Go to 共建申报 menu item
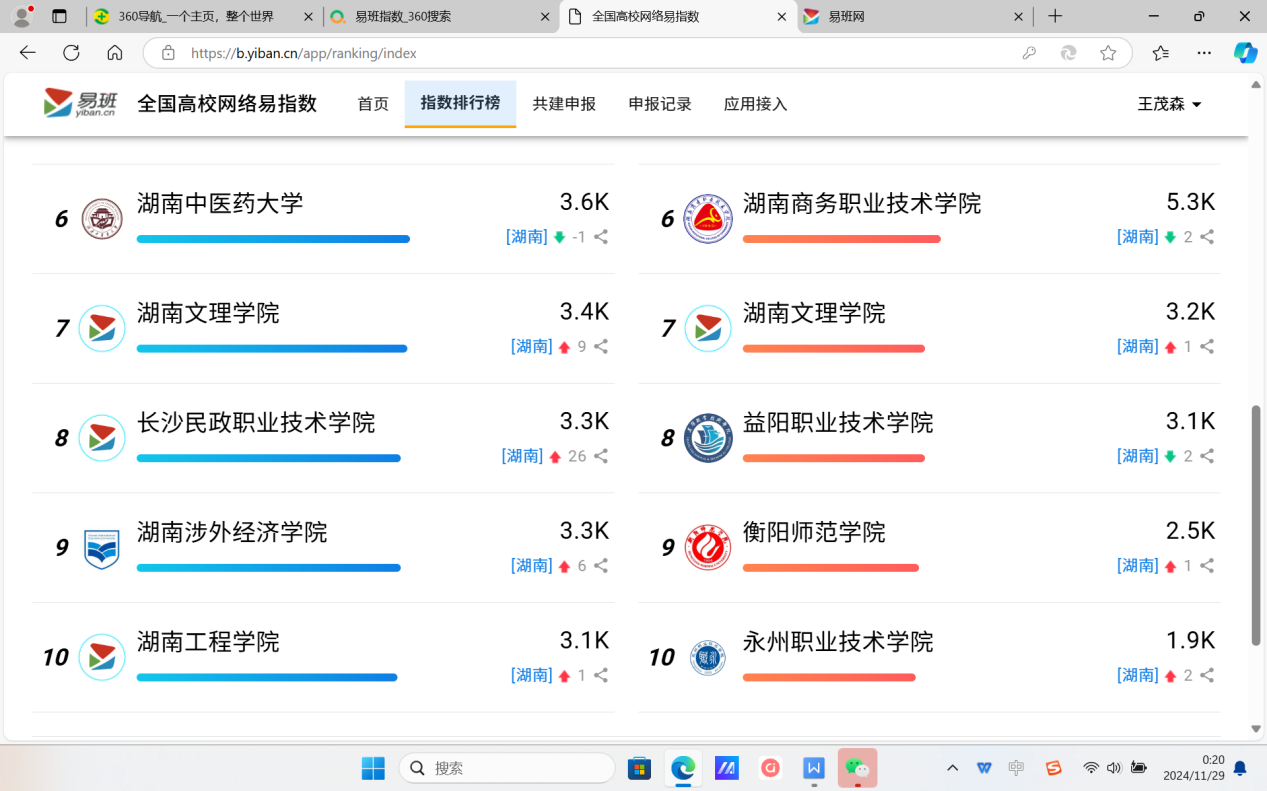Viewport: 1267px width, 791px height. (564, 104)
